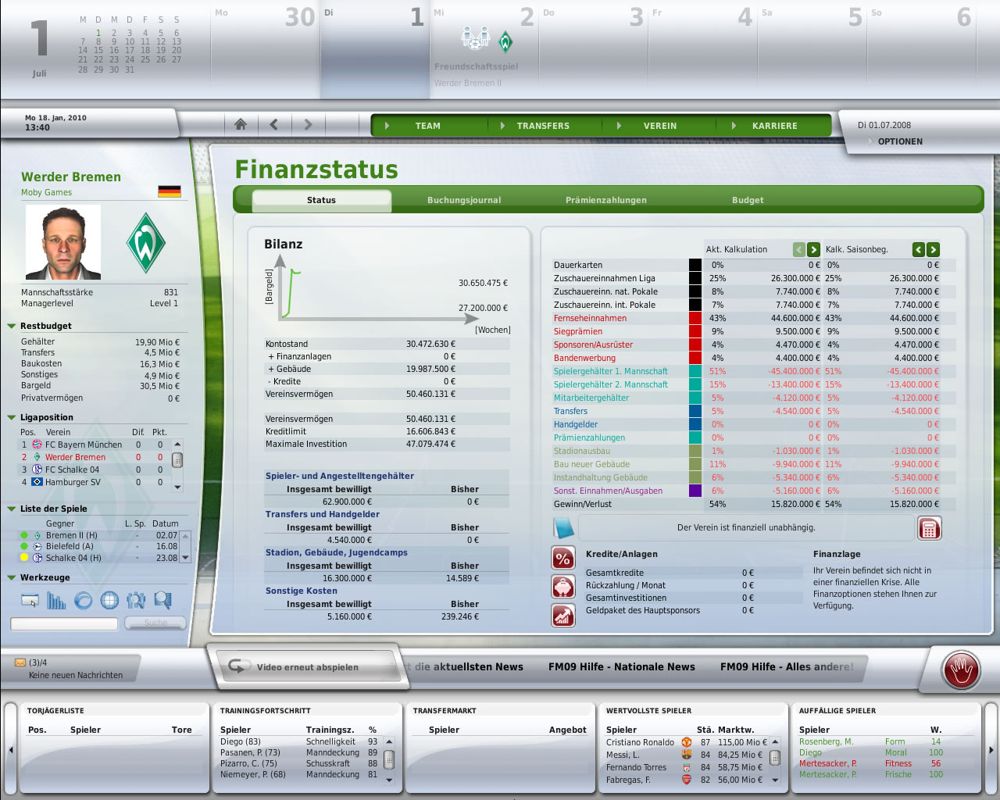
Task: Click the red Fernseheinnahmen color swatch
Action: pos(695,318)
